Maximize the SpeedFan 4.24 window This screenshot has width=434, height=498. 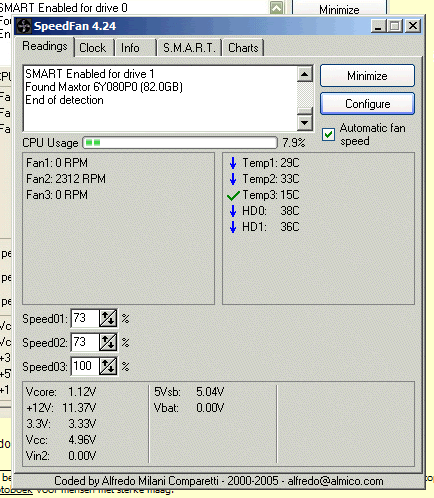[x=395, y=26]
